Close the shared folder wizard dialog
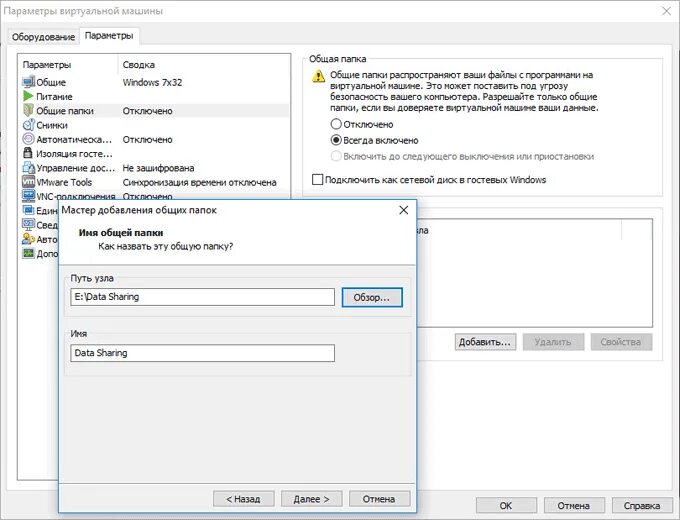 point(404,210)
